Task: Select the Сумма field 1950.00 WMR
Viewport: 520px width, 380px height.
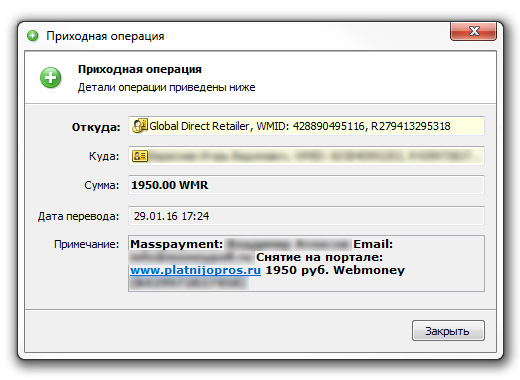Action: 306,185
